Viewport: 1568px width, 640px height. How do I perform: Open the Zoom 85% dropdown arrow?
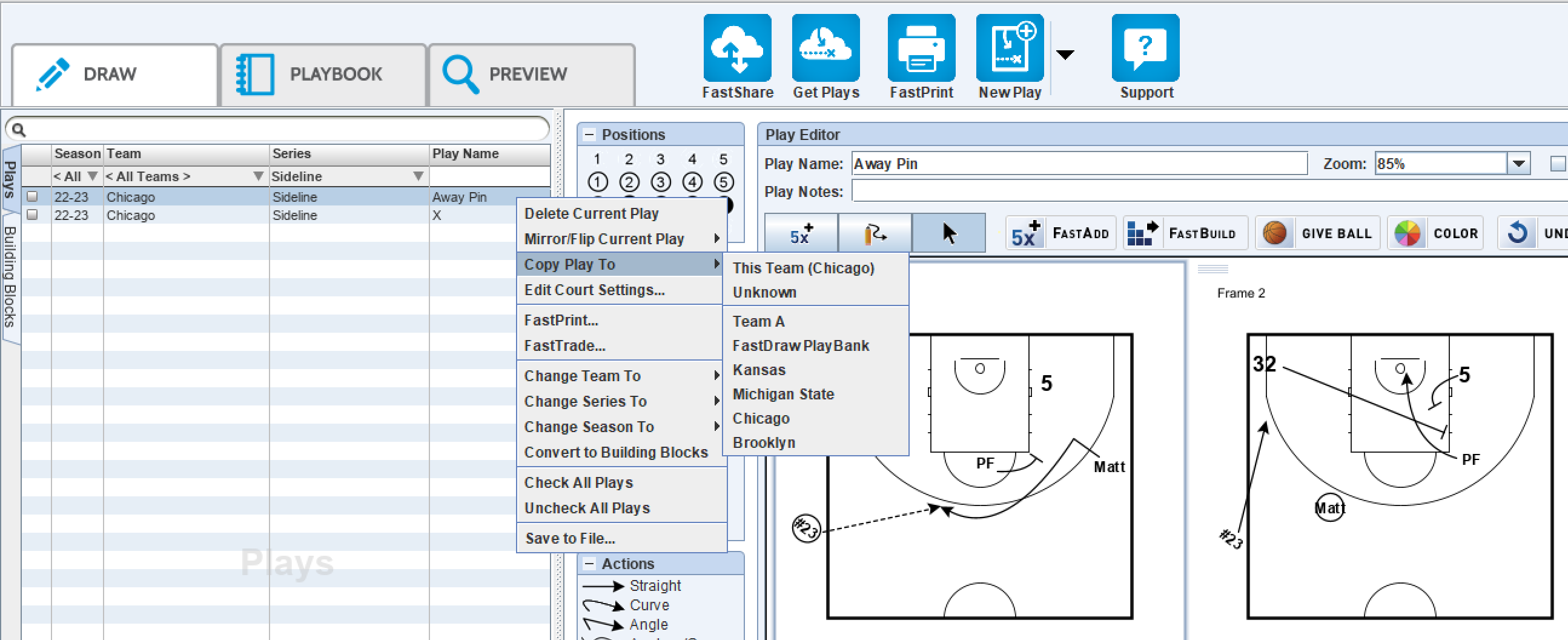tap(1518, 164)
